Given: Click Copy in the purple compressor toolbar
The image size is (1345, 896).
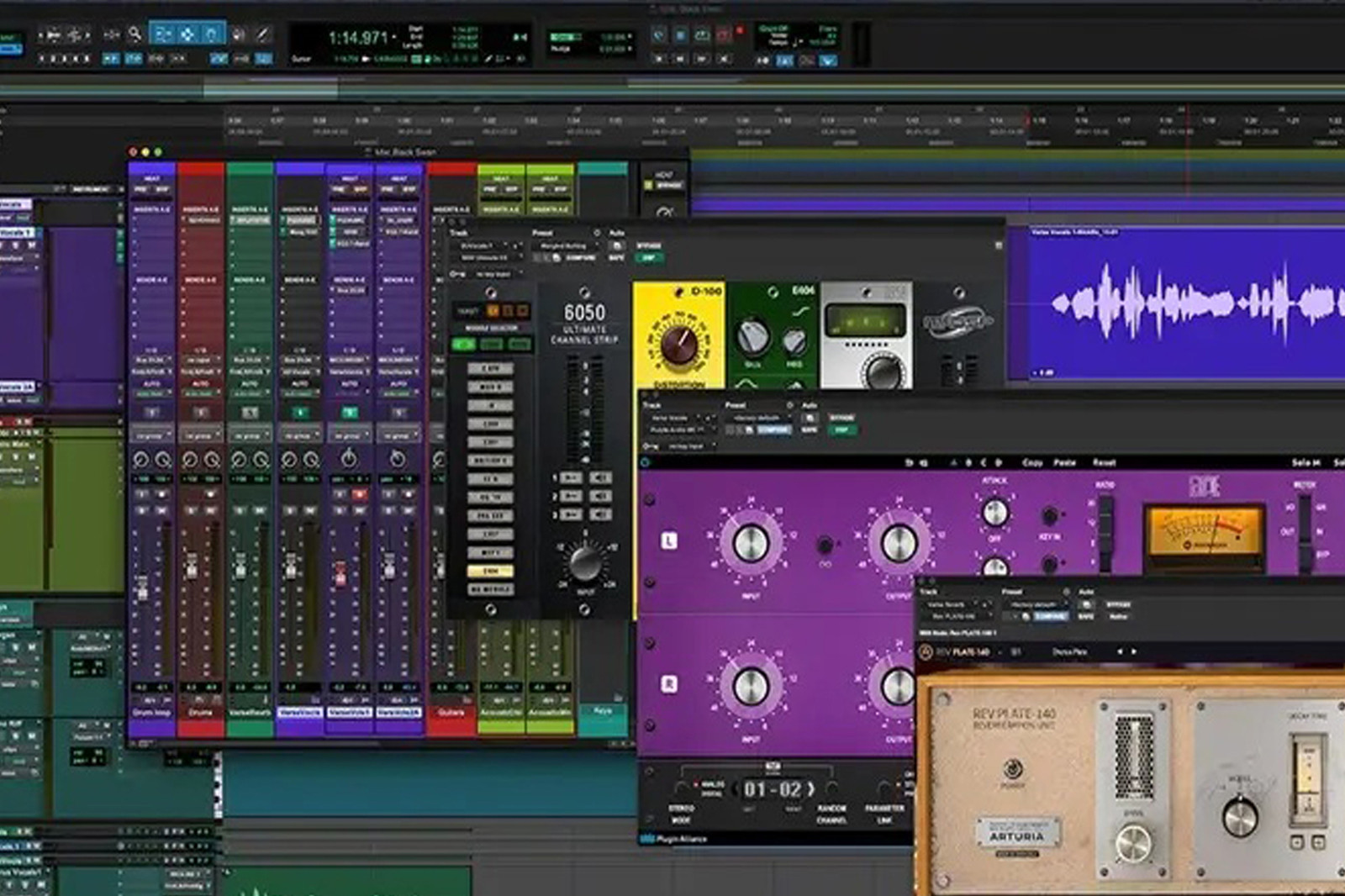Looking at the screenshot, I should click(x=1032, y=463).
